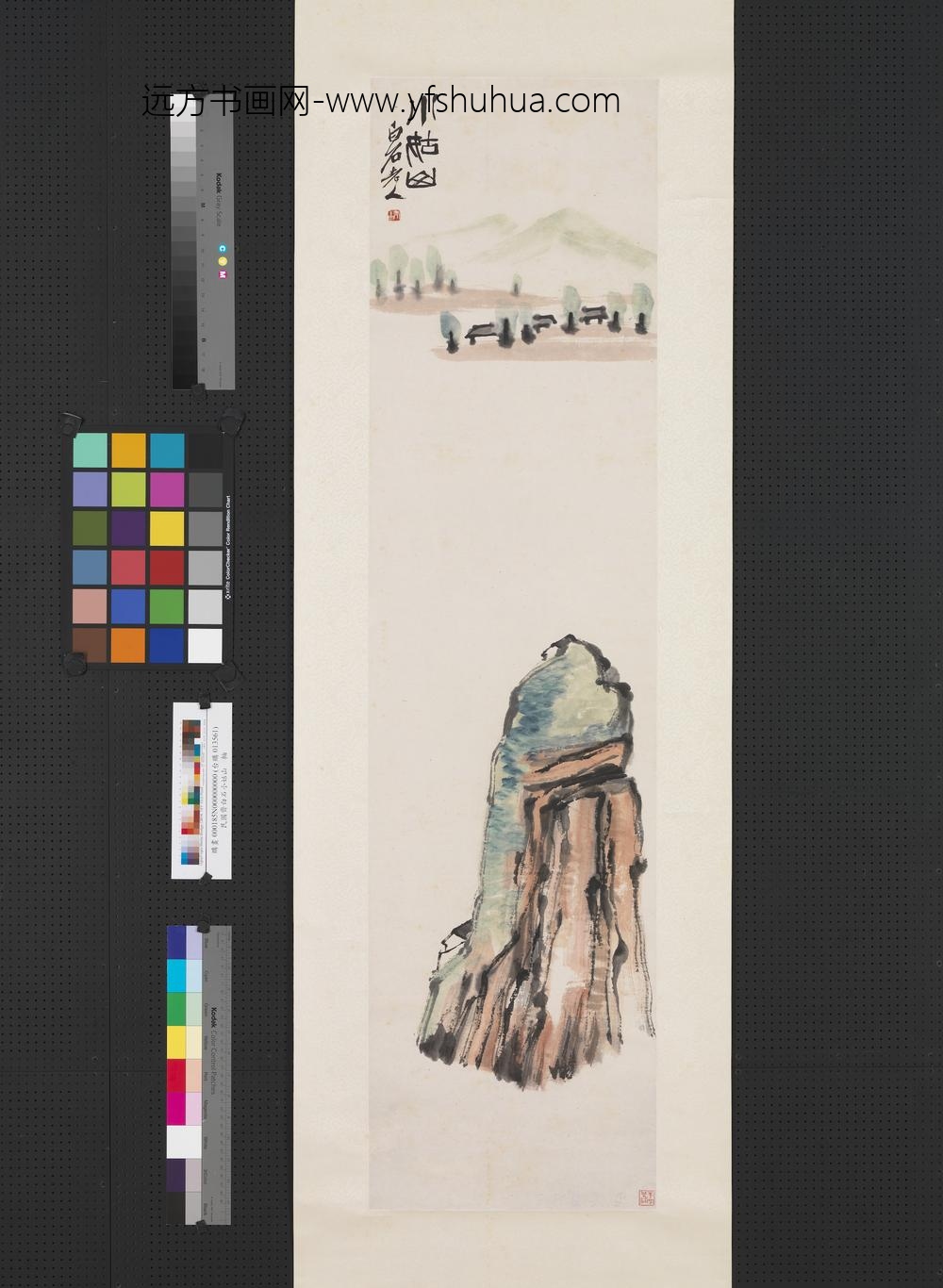Click the mint green ColorChecker patch
Image resolution: width=943 pixels, height=1288 pixels.
coord(91,451)
